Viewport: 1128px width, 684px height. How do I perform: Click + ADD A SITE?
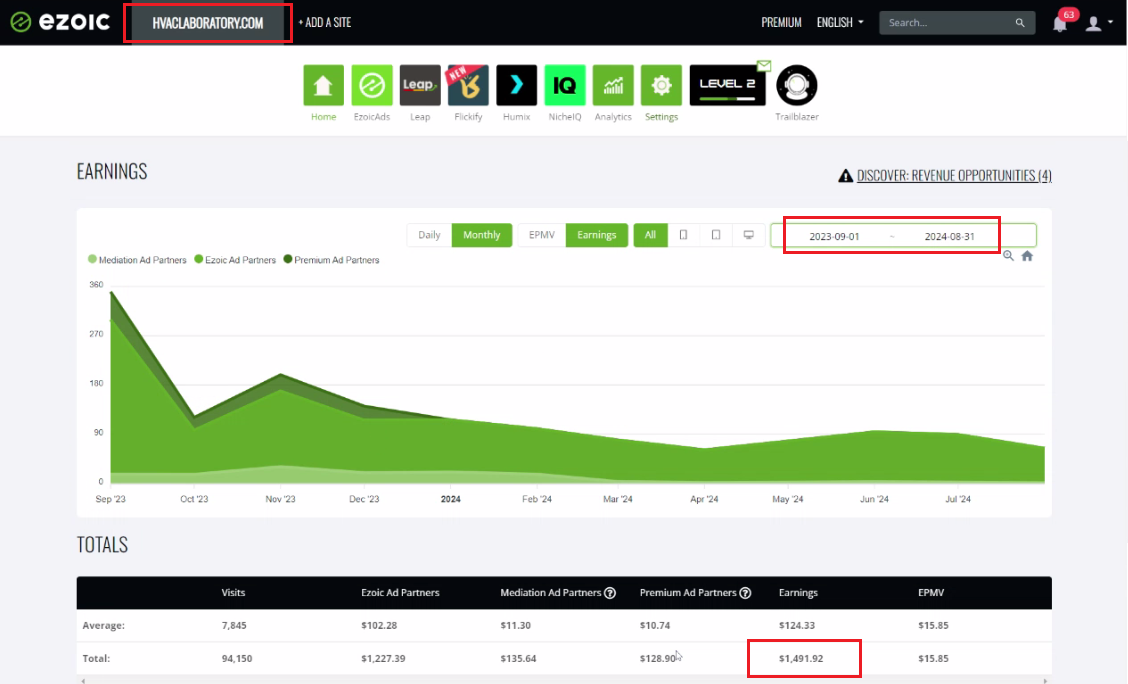tap(324, 22)
